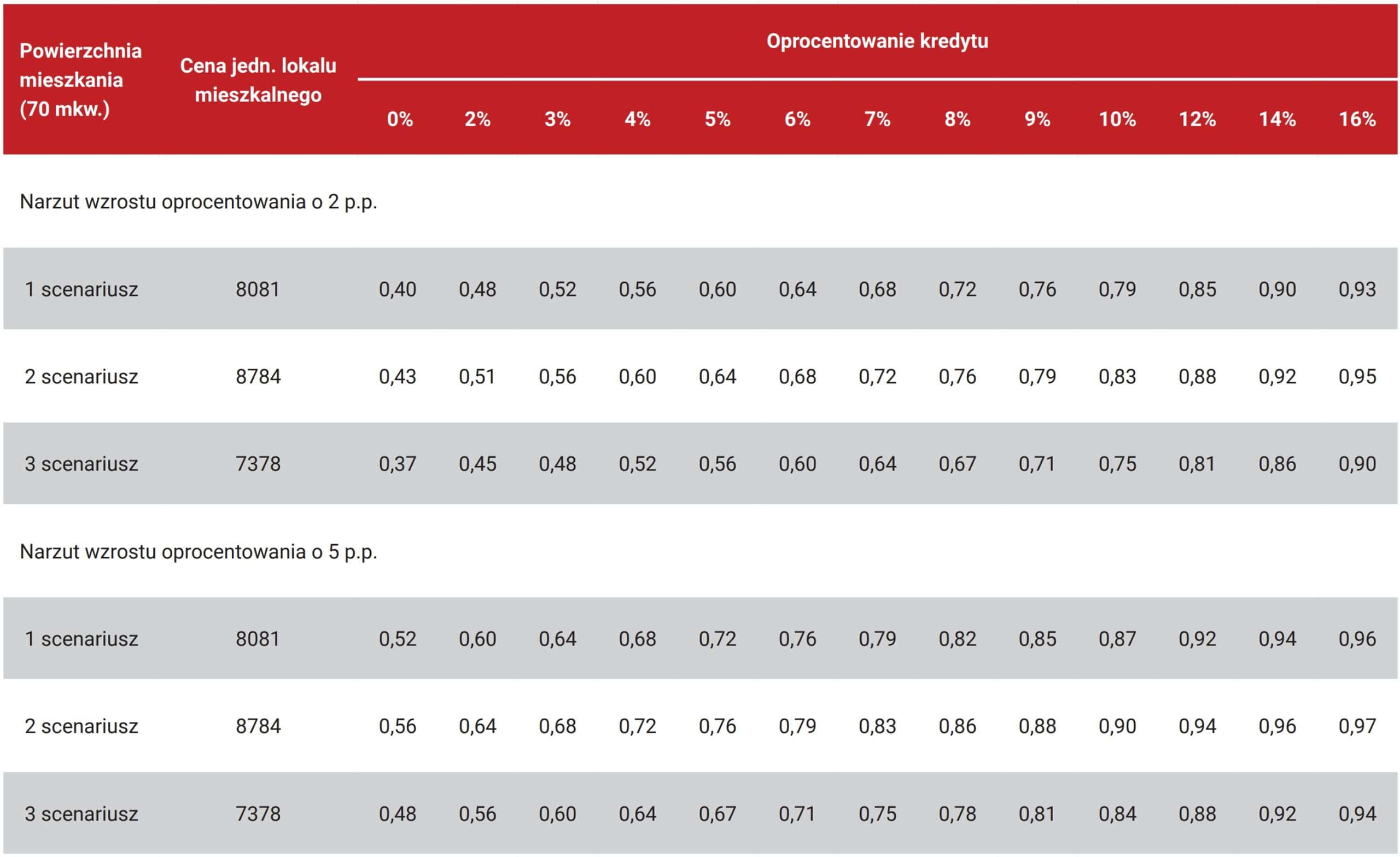Click the 0,87 value cell
The height and width of the screenshot is (857, 1400).
tap(1117, 639)
